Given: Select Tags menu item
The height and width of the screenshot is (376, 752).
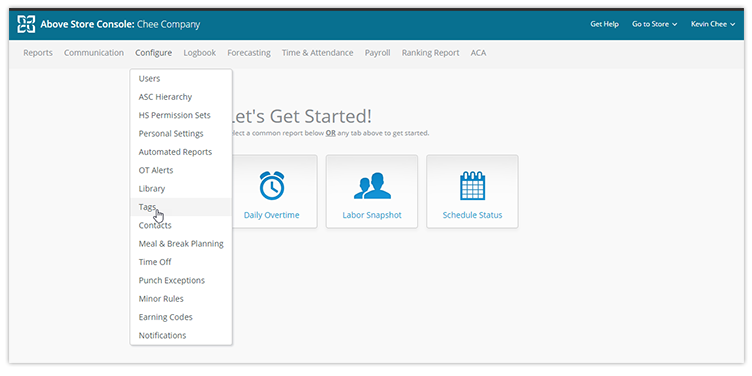Looking at the screenshot, I should click(181, 207).
